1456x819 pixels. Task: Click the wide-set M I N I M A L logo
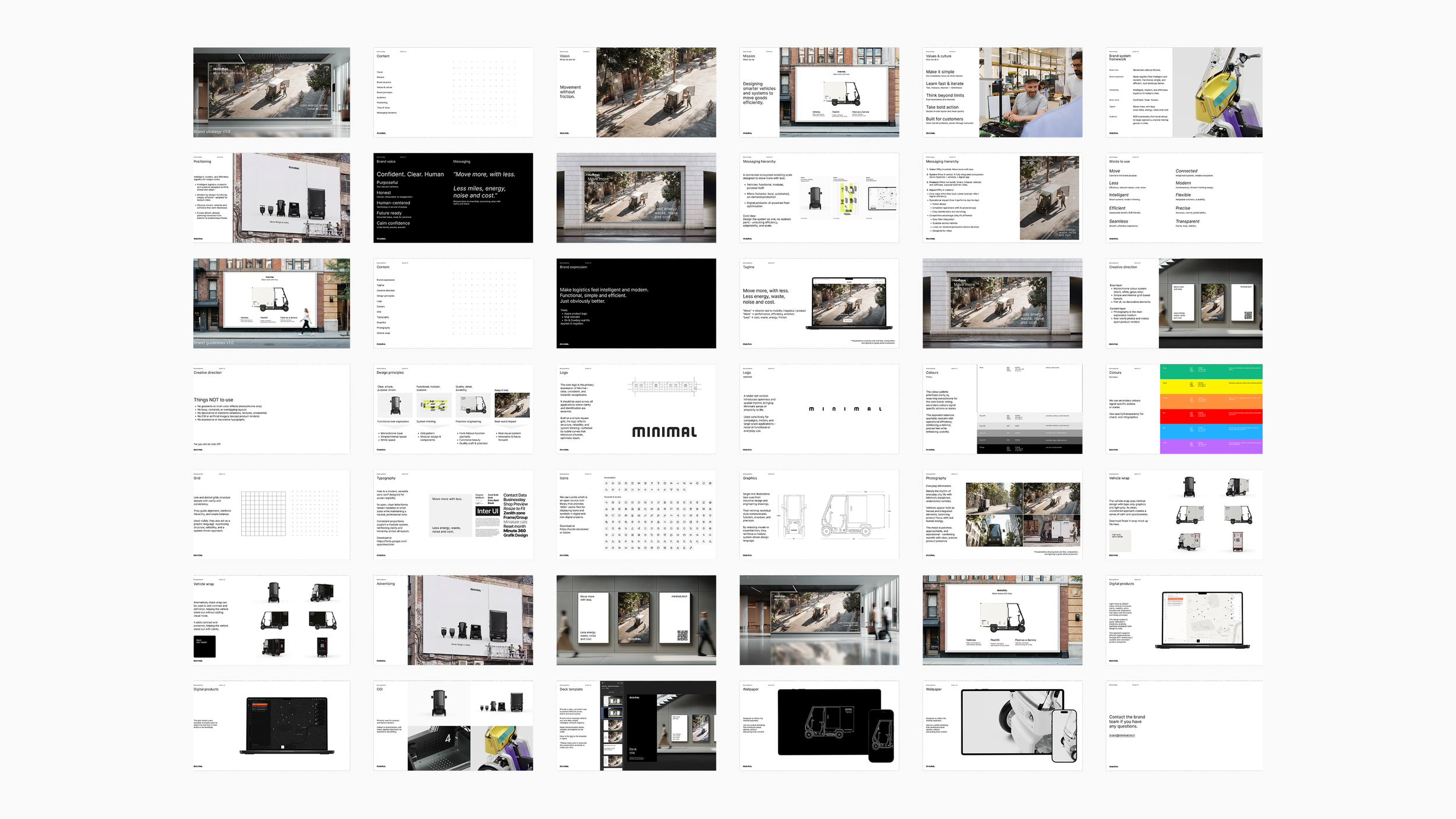click(x=845, y=409)
